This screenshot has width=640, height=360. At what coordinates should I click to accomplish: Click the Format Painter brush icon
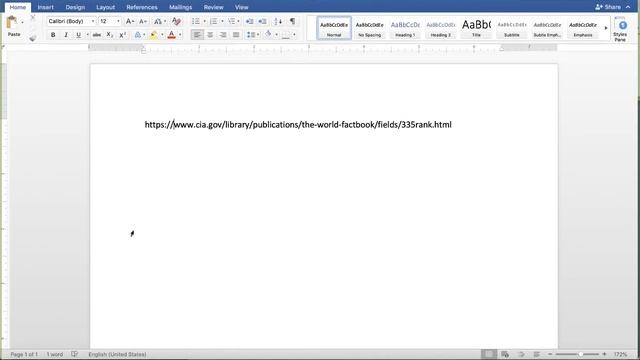tap(33, 38)
